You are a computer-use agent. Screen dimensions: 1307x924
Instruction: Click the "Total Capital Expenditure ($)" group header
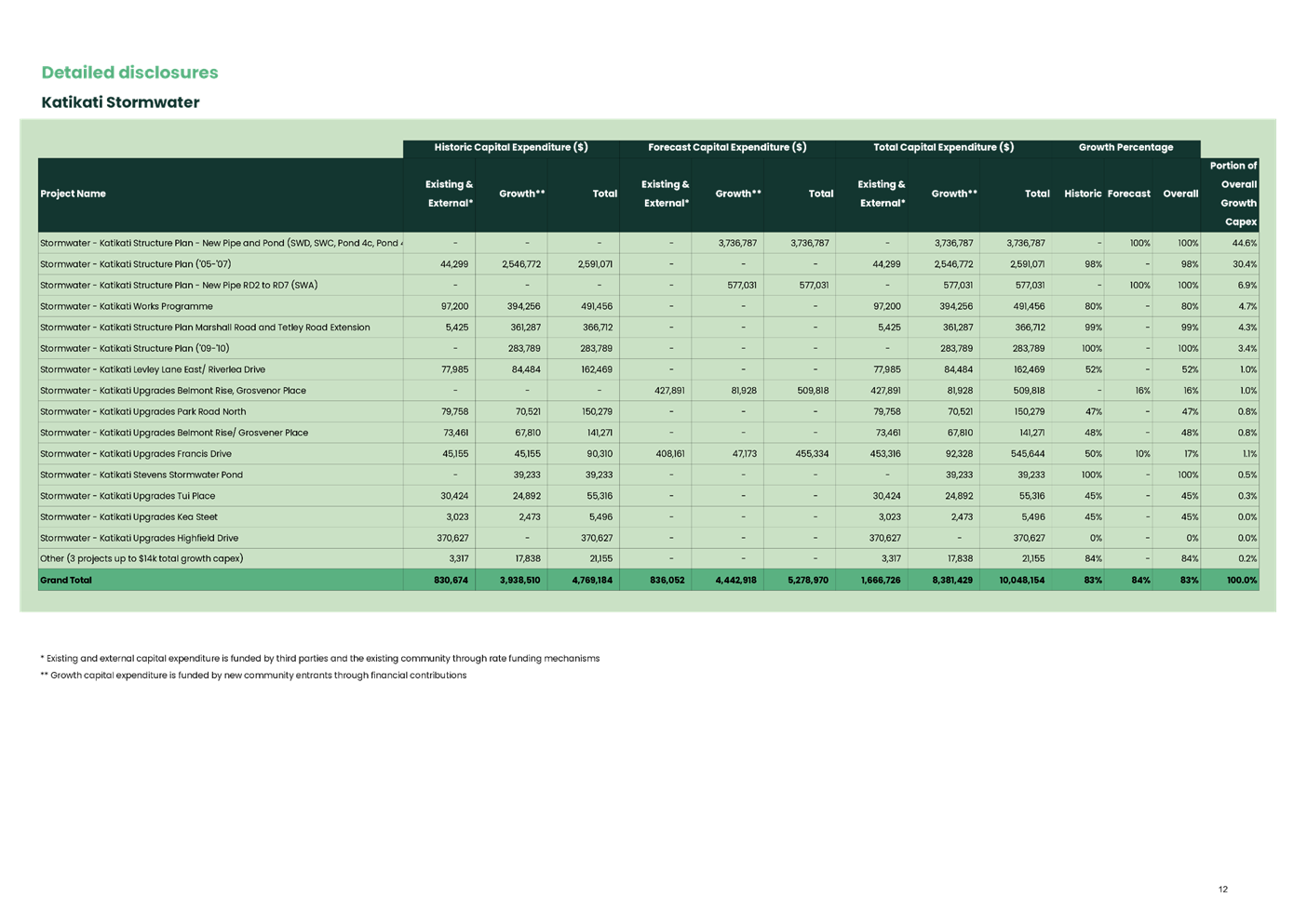click(x=943, y=147)
